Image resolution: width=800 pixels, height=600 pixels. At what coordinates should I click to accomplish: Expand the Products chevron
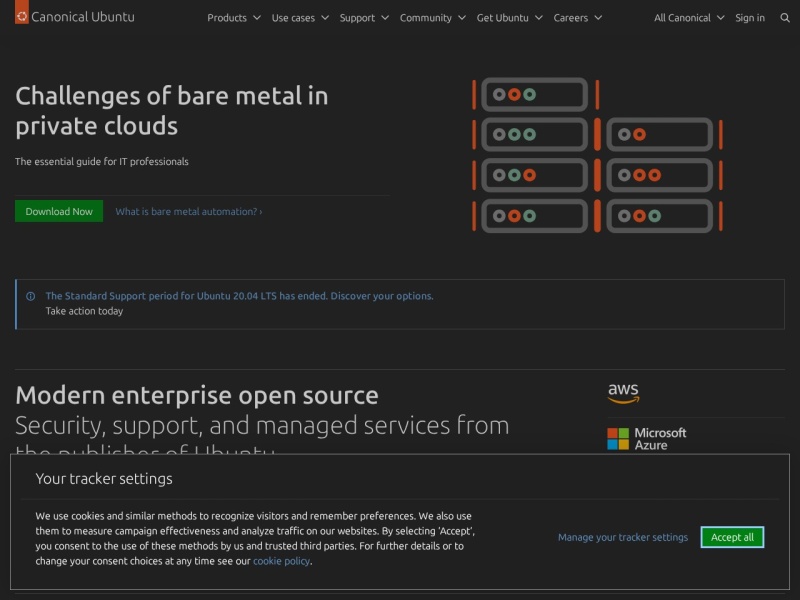[x=257, y=18]
